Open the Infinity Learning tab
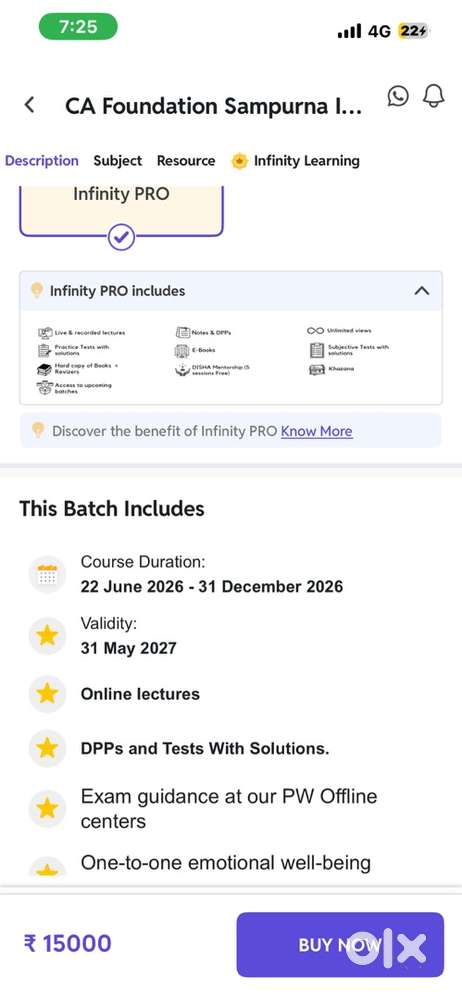Viewport: 462px width, 1000px height. (x=295, y=161)
